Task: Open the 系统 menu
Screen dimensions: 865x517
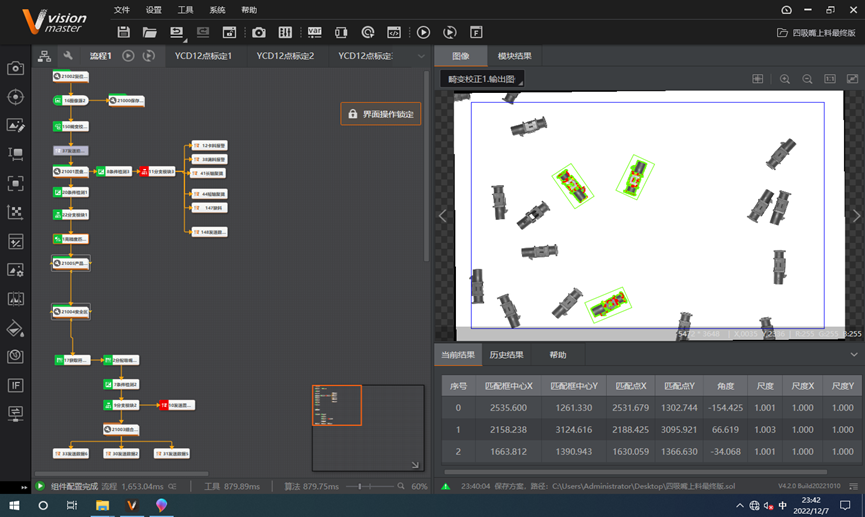Action: [217, 10]
